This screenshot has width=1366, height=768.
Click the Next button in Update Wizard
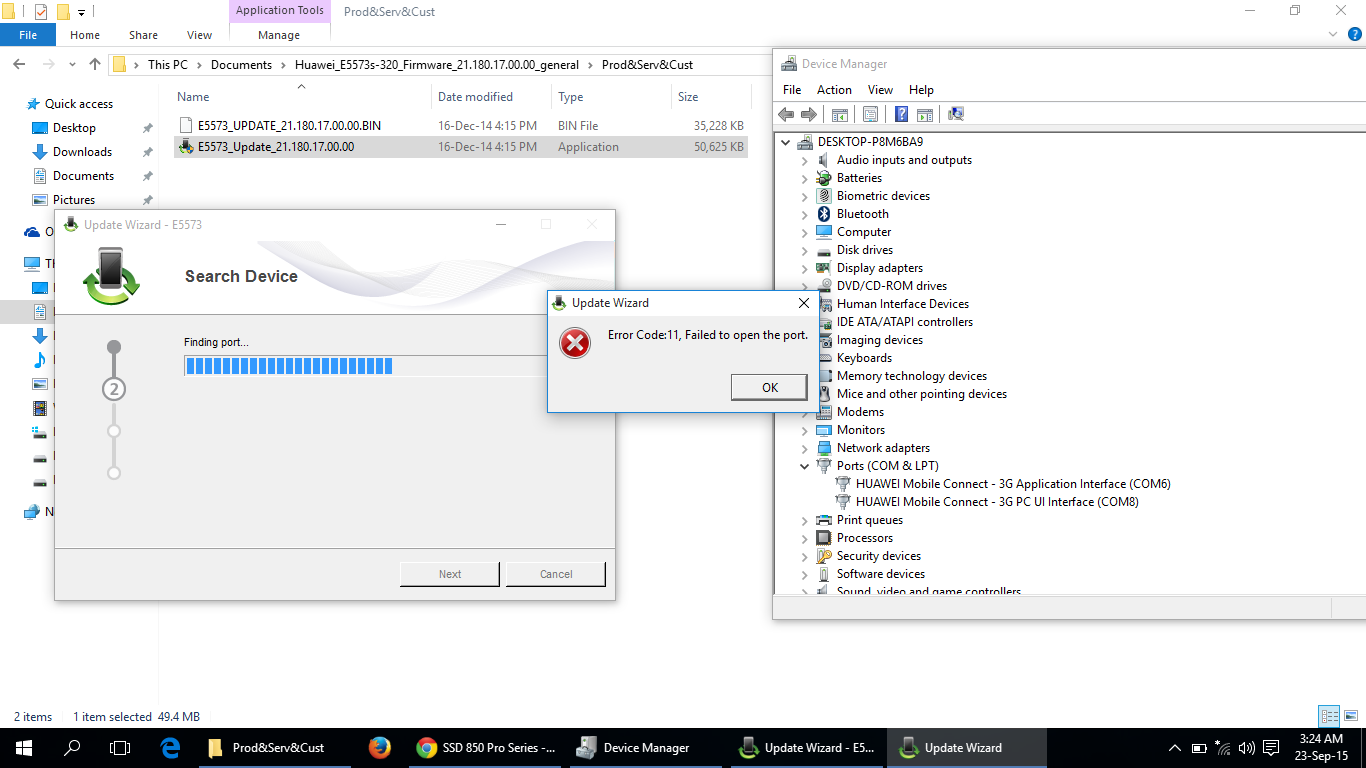[450, 574]
